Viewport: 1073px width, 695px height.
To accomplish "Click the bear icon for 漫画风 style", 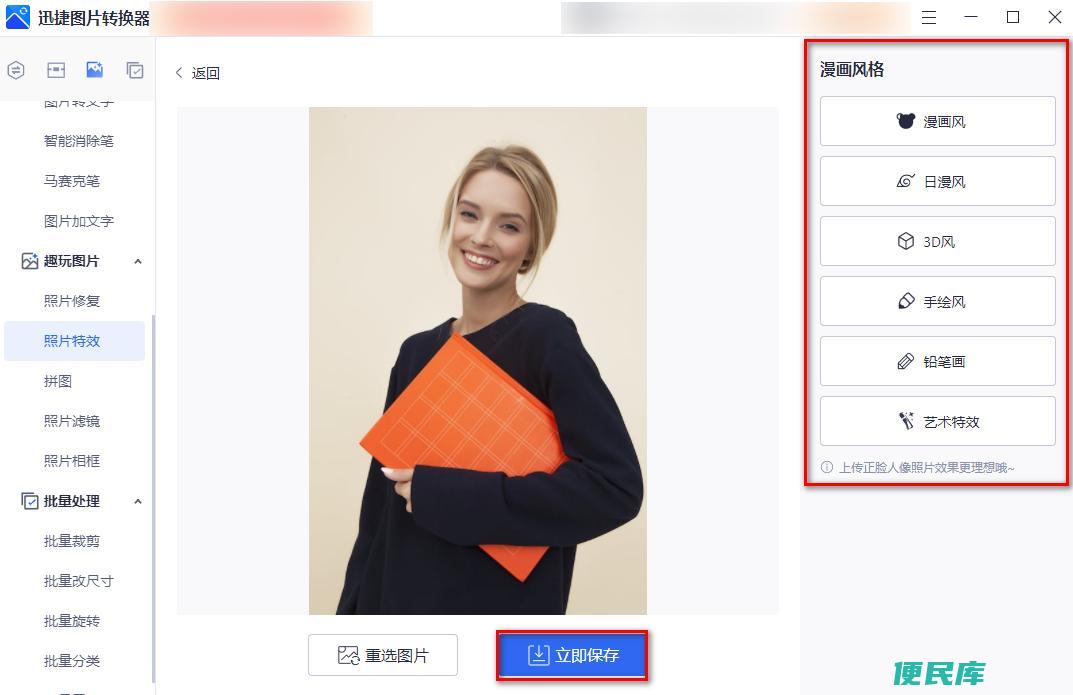I will click(905, 121).
